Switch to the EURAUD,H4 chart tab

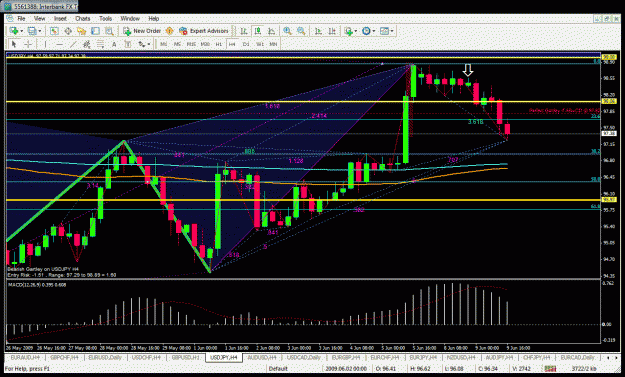[x=25, y=357]
